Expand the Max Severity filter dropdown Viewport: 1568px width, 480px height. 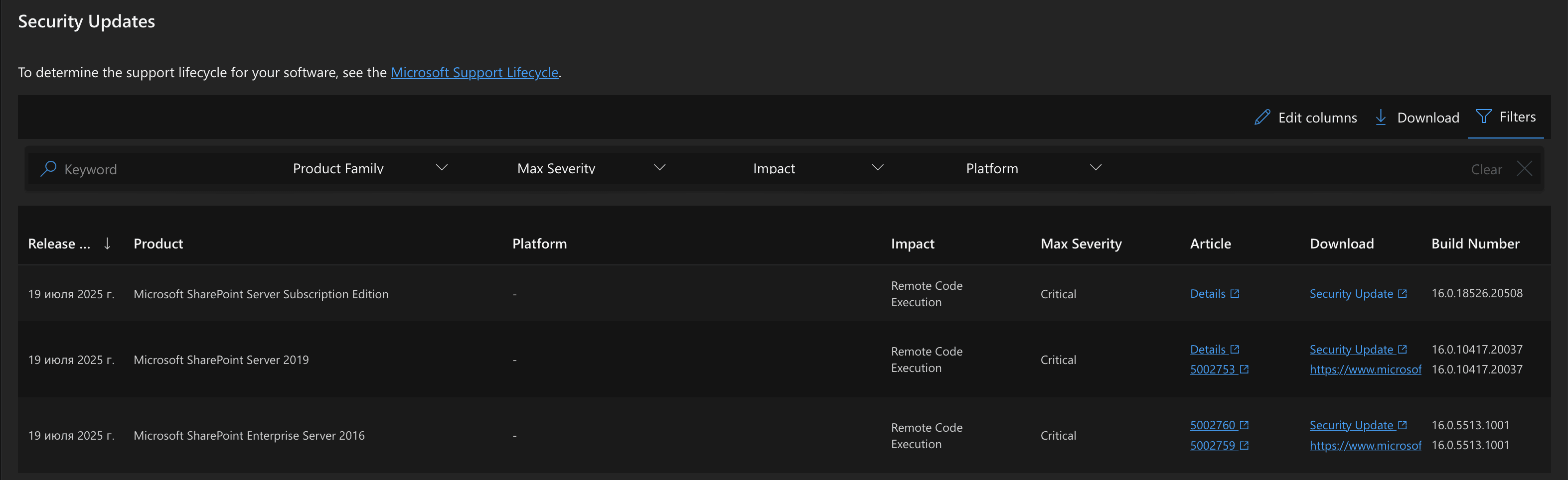pyautogui.click(x=591, y=168)
